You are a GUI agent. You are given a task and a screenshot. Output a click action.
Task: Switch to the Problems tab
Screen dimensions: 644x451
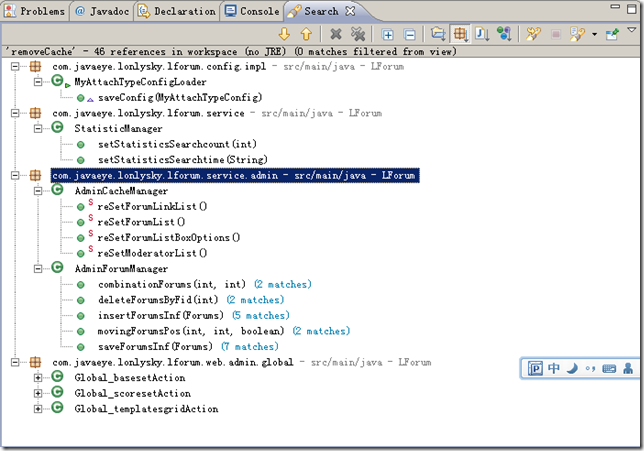pos(34,11)
